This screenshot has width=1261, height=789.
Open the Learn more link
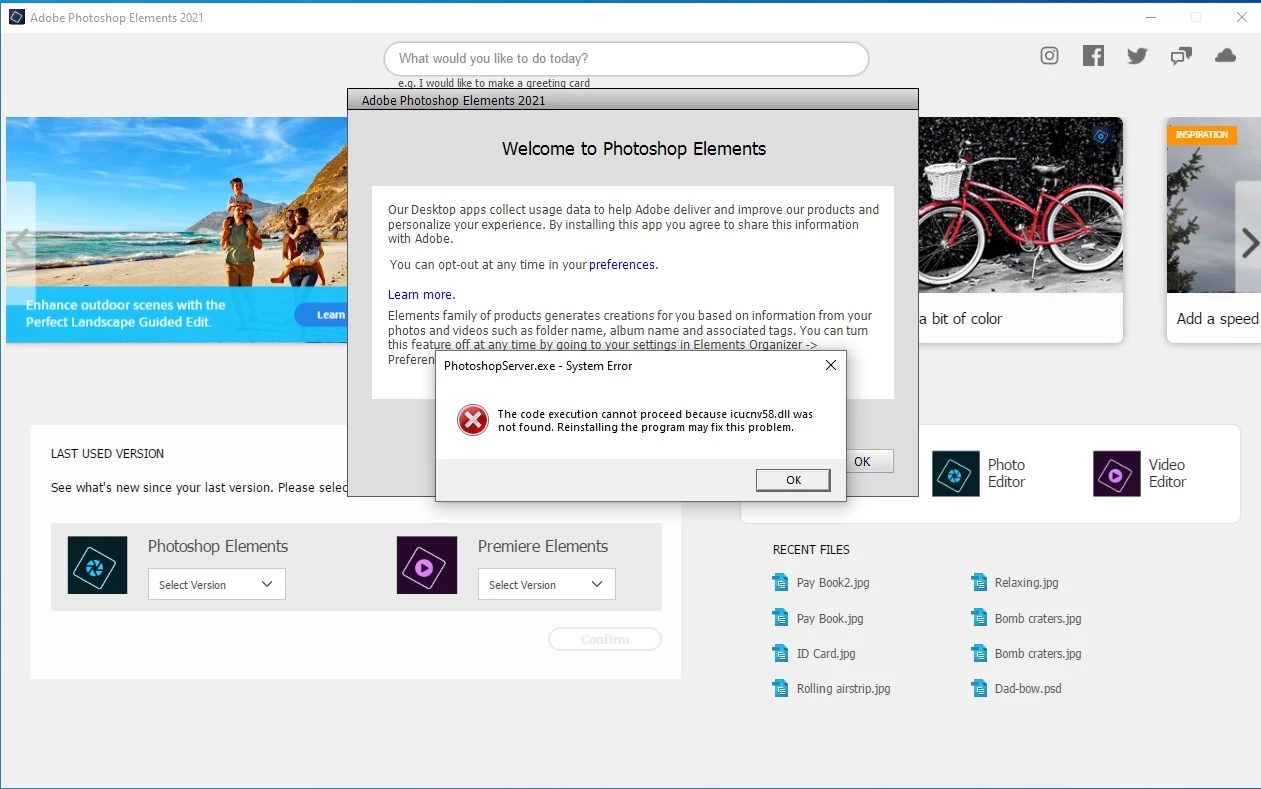(x=421, y=295)
